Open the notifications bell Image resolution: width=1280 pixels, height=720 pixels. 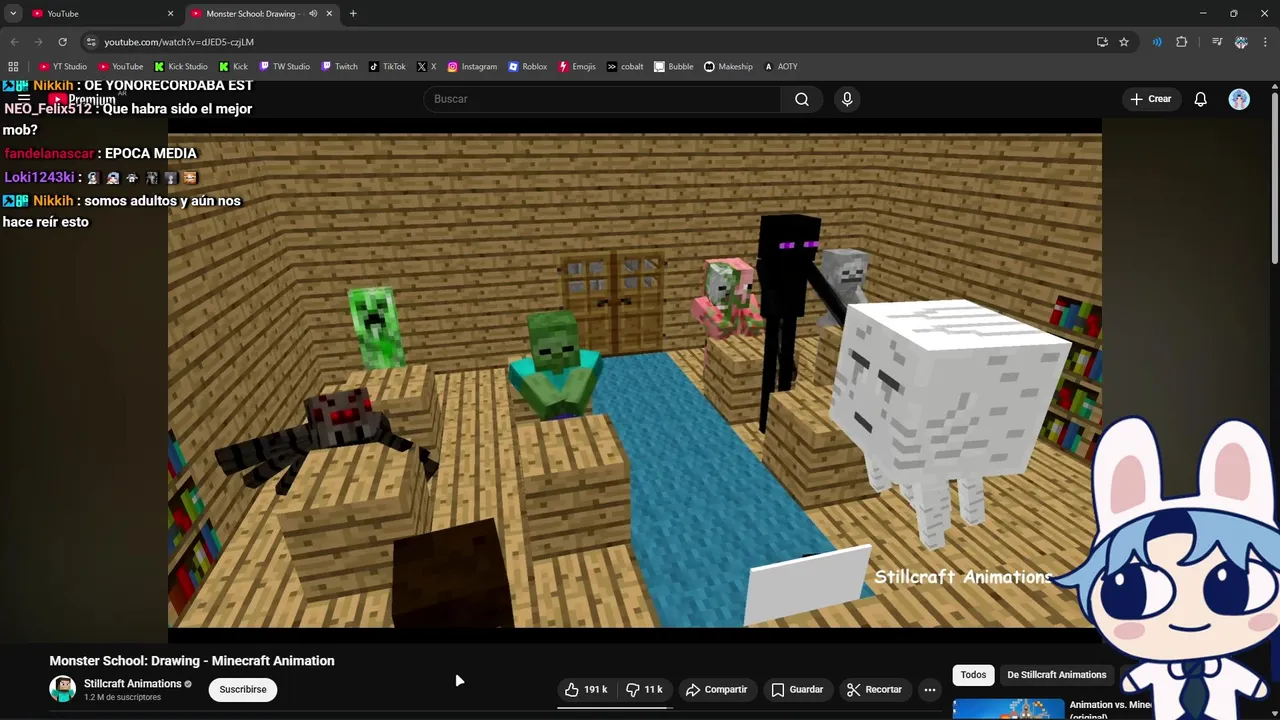pyautogui.click(x=1201, y=99)
